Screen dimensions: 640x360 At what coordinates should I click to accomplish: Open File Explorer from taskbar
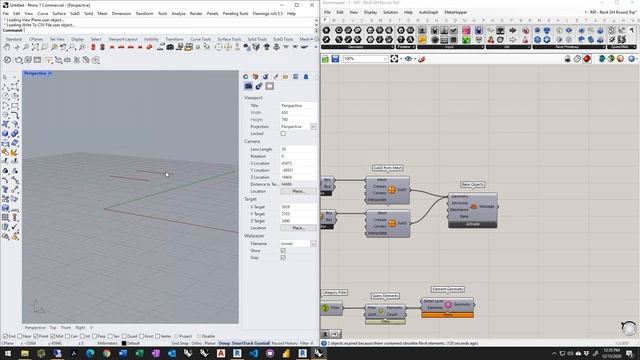(x=24, y=353)
